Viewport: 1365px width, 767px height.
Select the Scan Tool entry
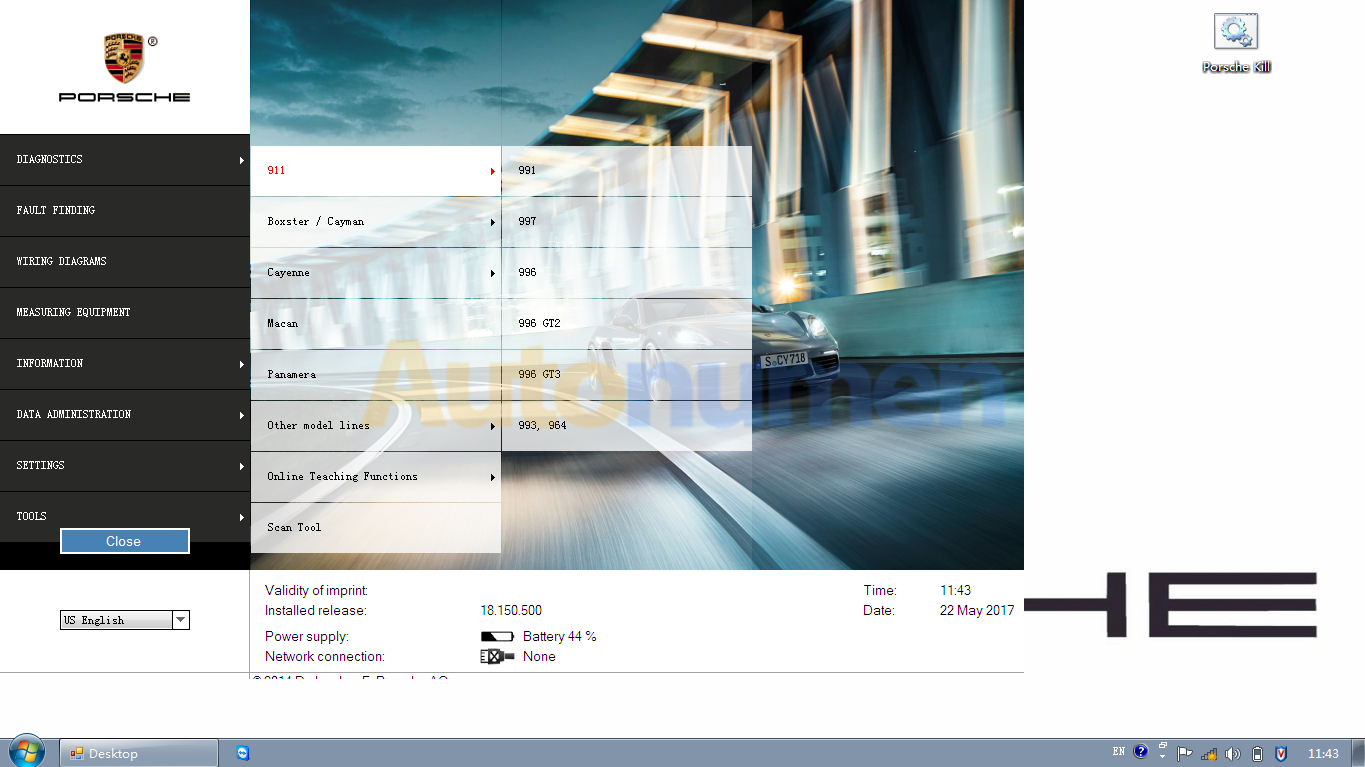pos(375,527)
